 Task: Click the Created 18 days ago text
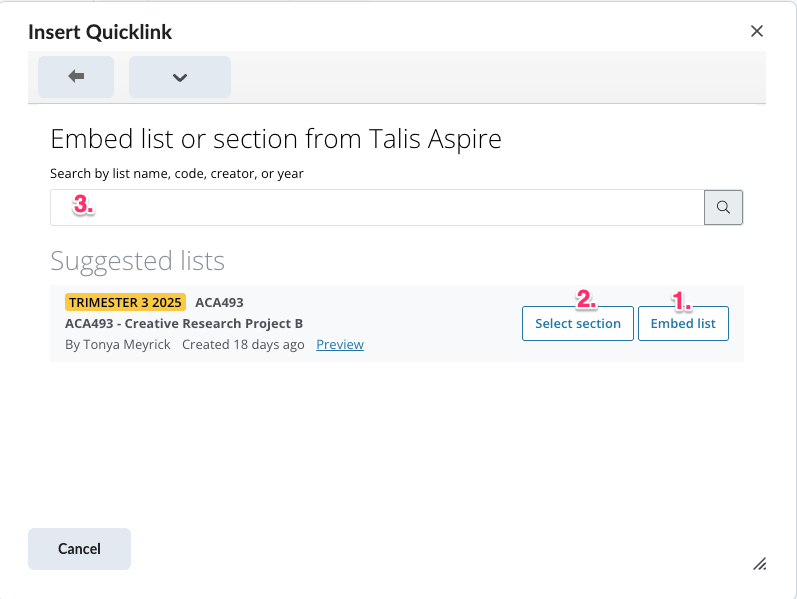[243, 344]
